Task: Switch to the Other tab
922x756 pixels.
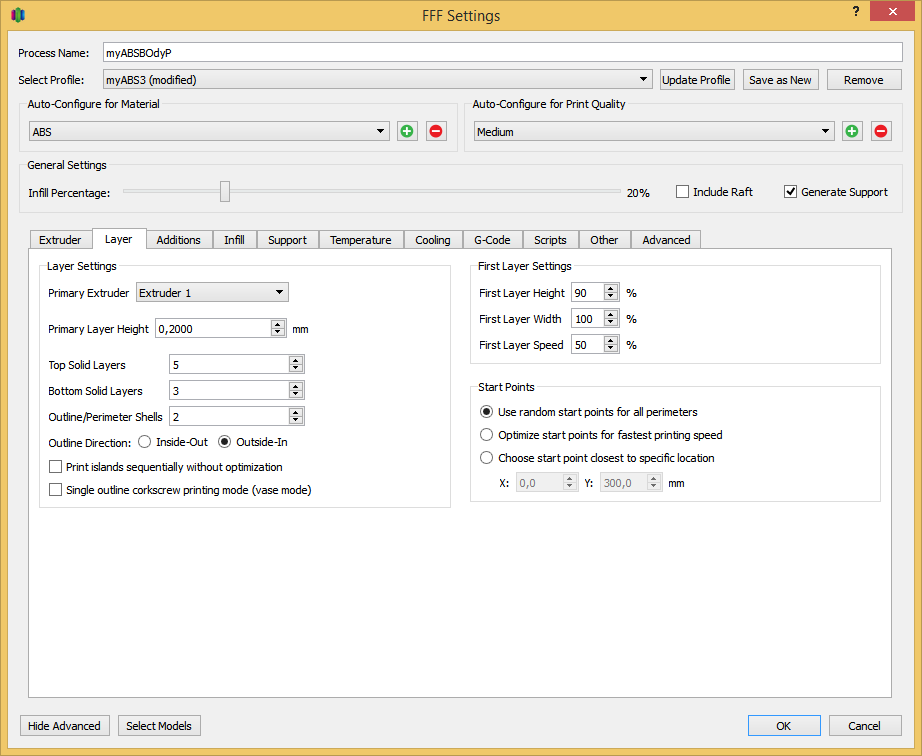Action: 604,240
